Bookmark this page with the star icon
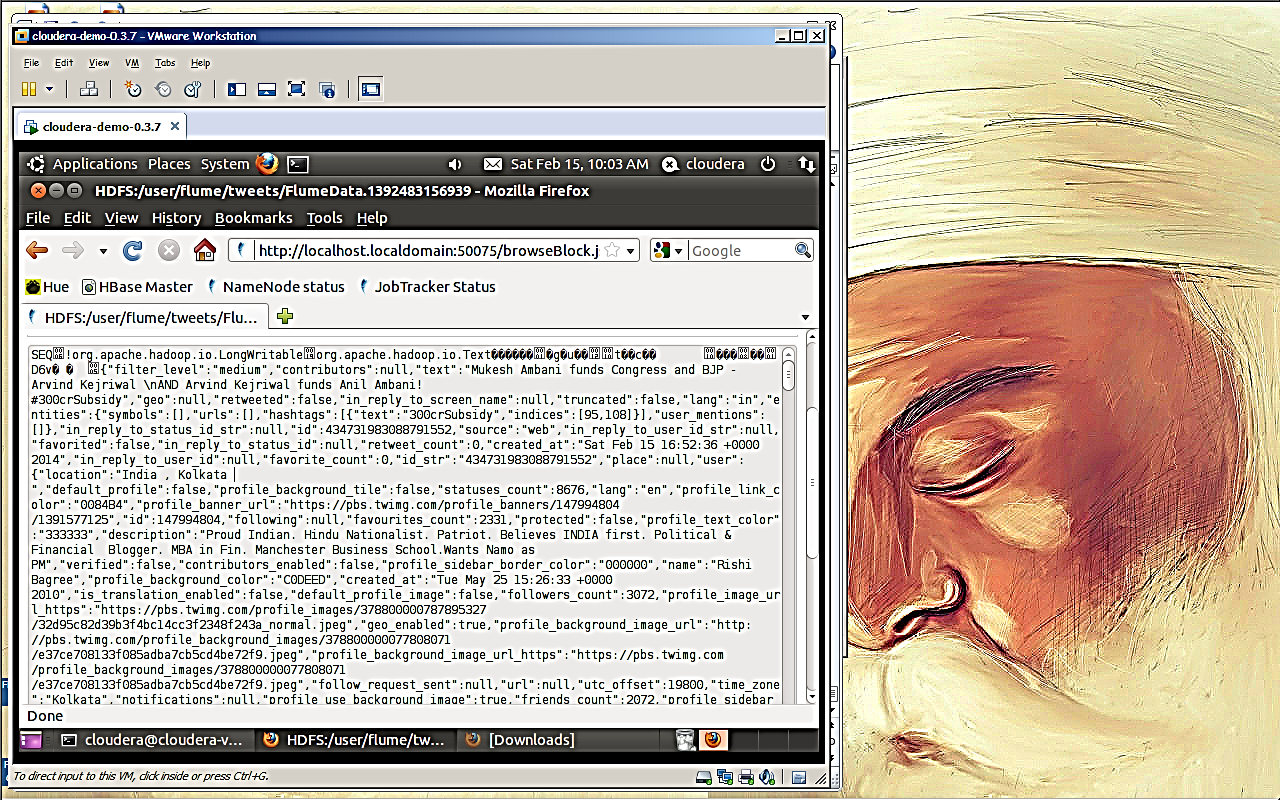Viewport: 1280px width, 800px height. point(612,250)
